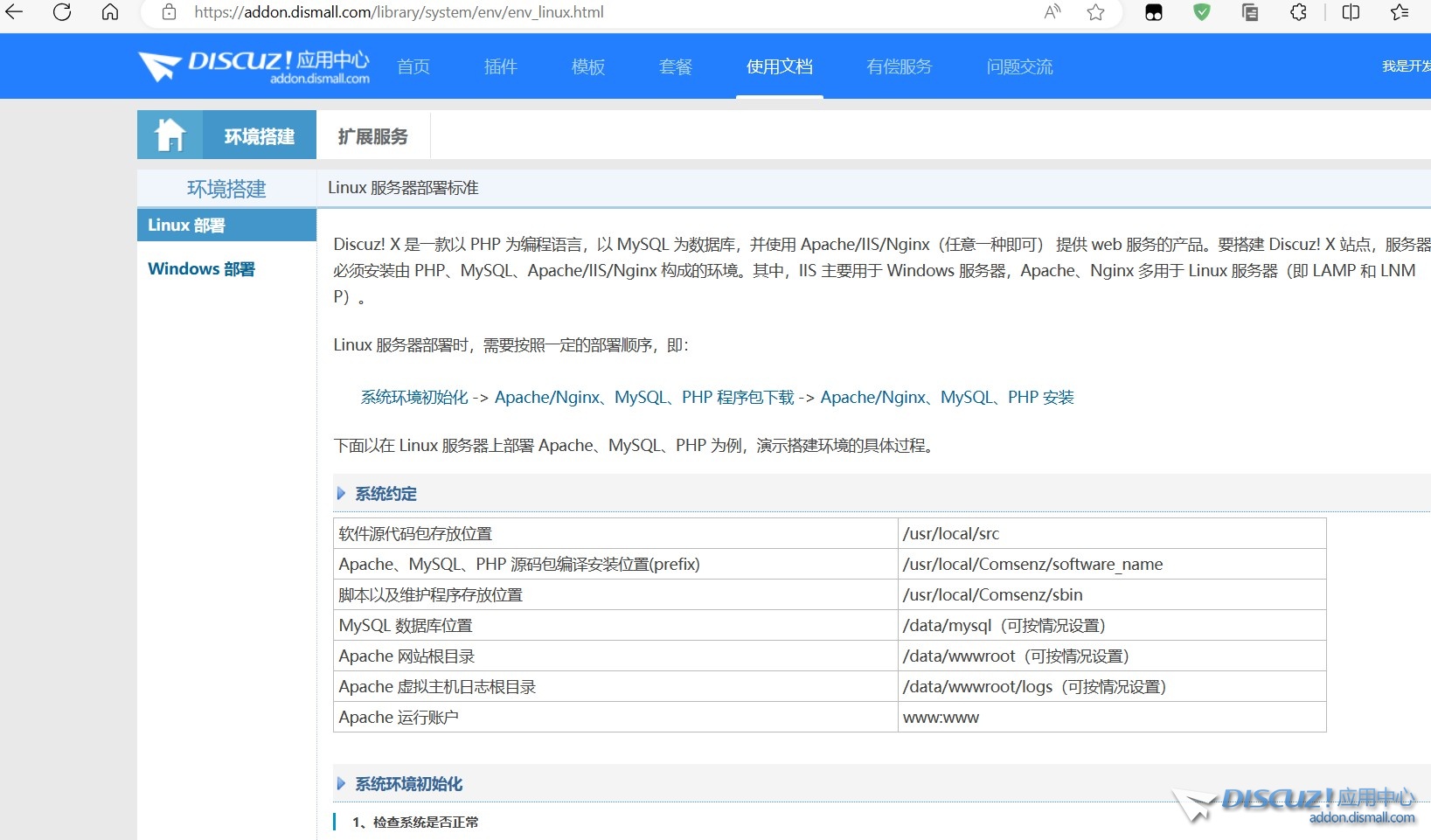Expand the 系统环境初始化 section triangle
1431x840 pixels.
coord(341,784)
